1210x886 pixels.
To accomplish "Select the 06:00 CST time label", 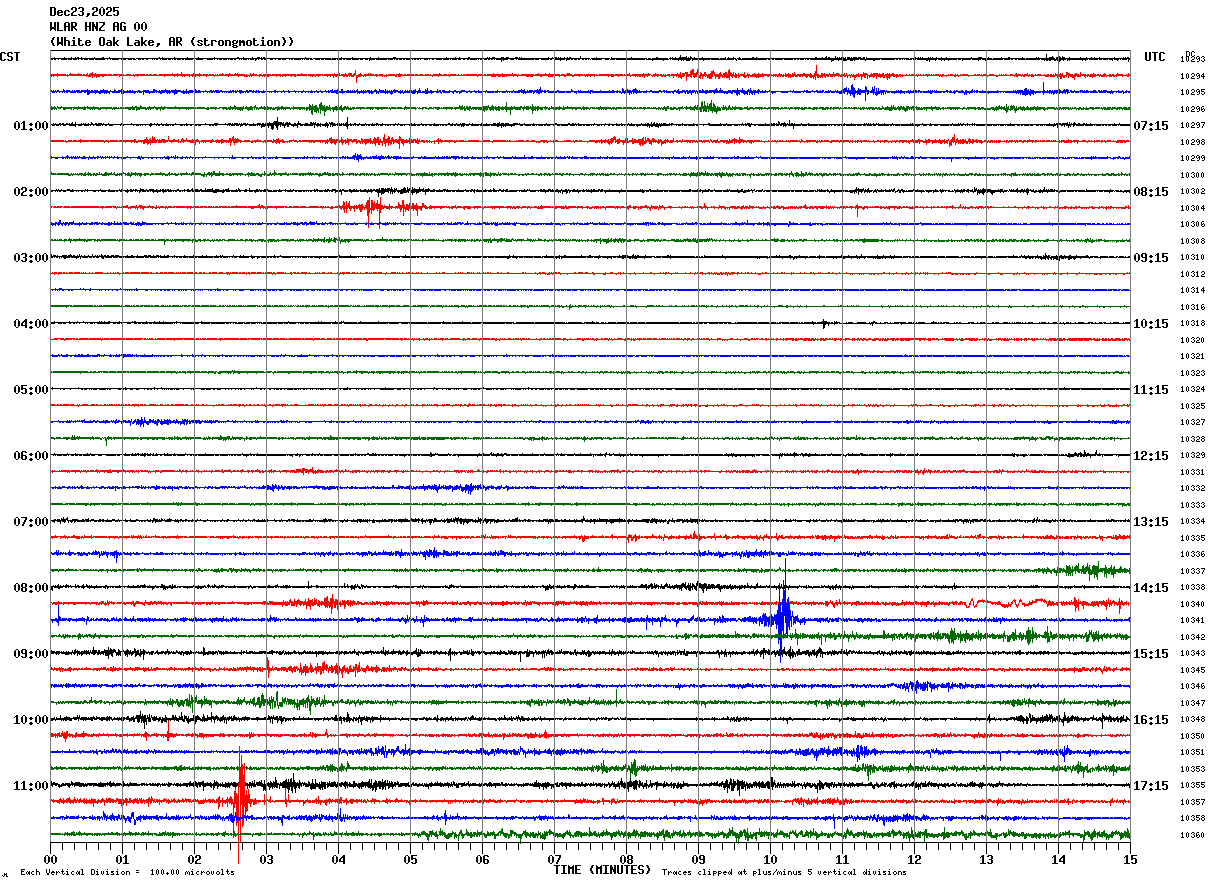I will pyautogui.click(x=30, y=456).
